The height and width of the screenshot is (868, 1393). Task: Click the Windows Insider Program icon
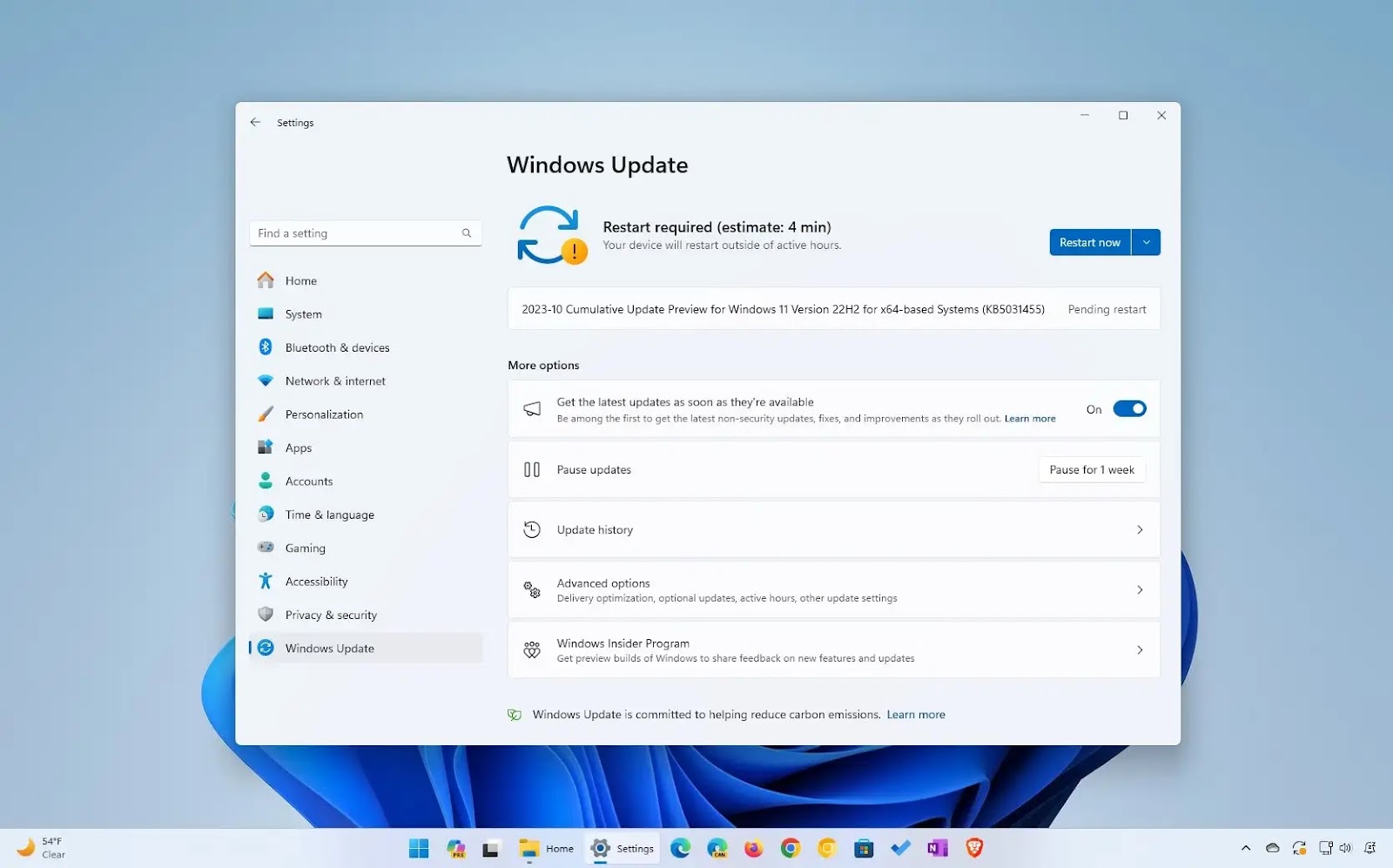point(532,649)
